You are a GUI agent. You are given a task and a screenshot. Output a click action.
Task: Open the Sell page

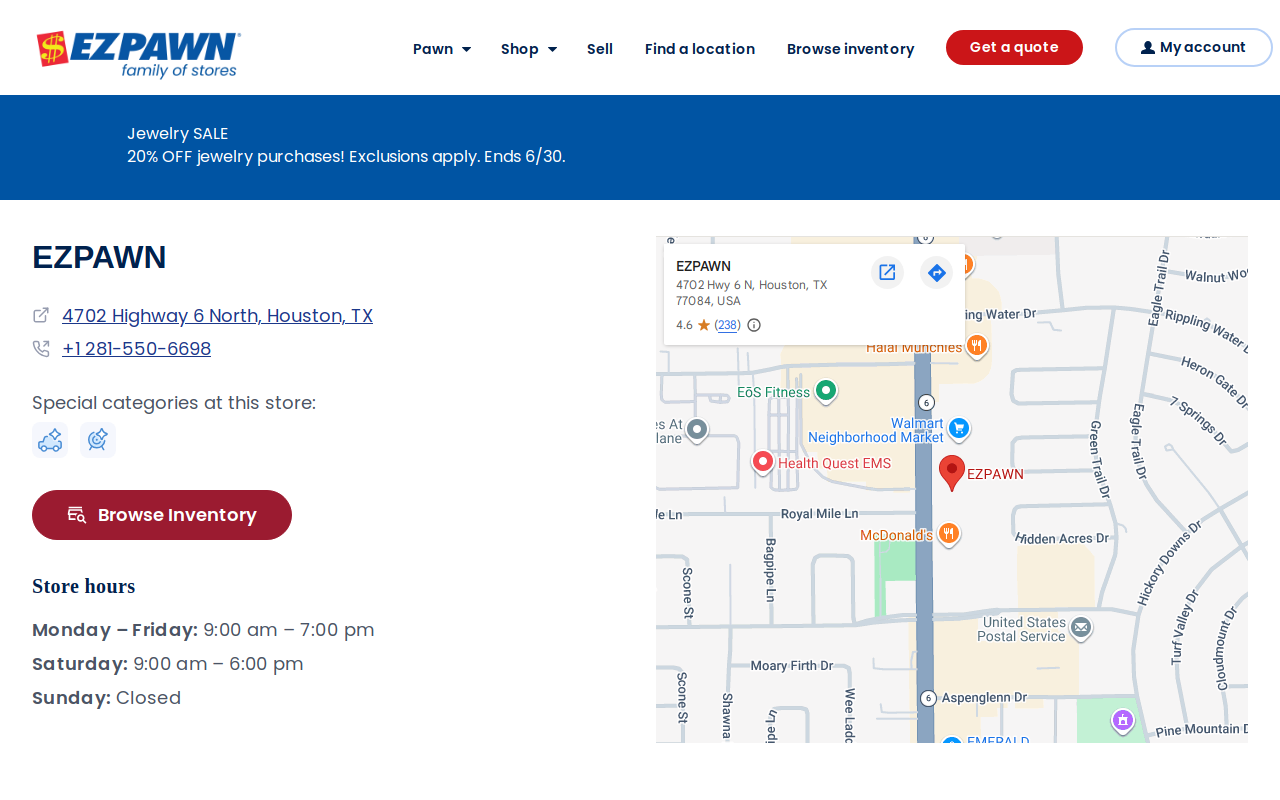coord(600,49)
